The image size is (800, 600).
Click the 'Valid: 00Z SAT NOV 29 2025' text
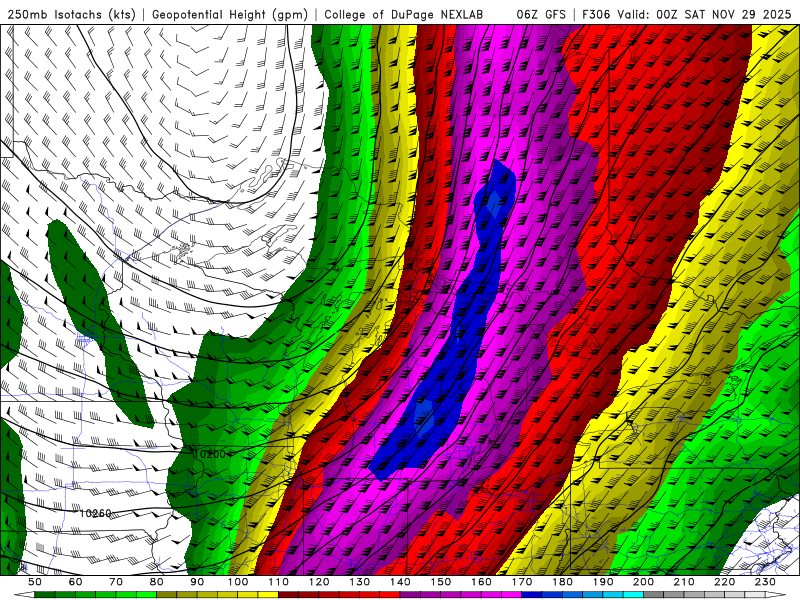click(x=707, y=15)
